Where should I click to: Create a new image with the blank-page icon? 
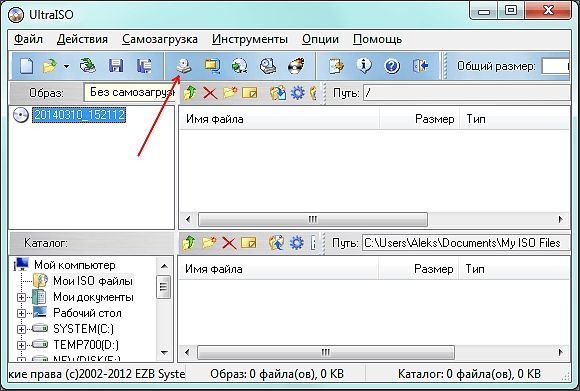click(x=27, y=66)
